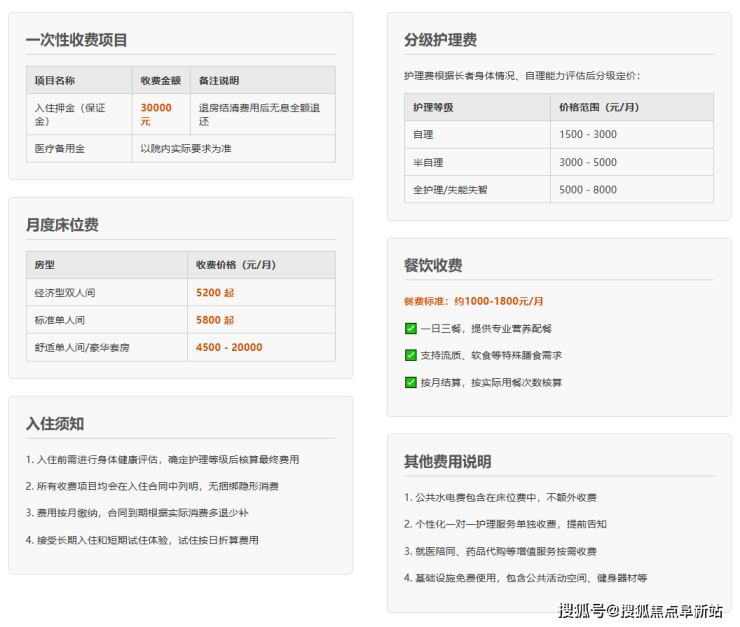The width and height of the screenshot is (740, 627).
Task: Click the 分级护理费 heading
Action: (440, 40)
